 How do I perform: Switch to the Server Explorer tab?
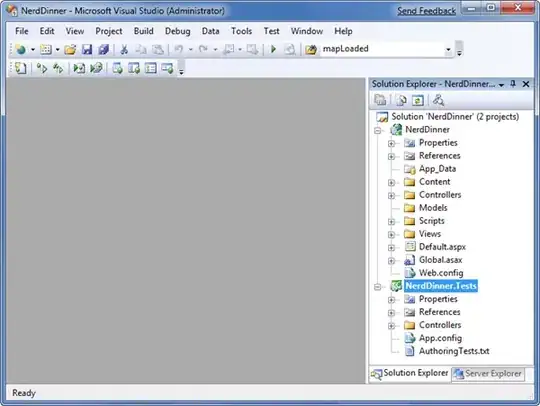click(x=488, y=373)
